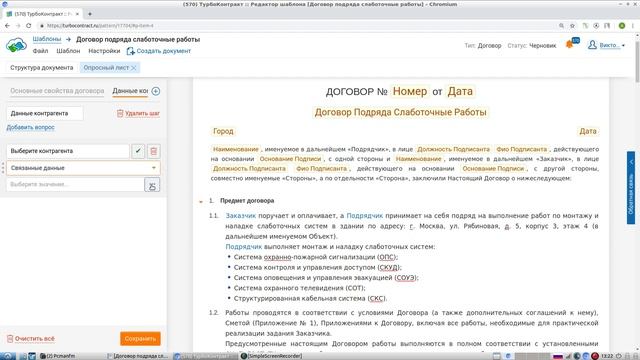Open the orange notifications bell
This screenshot has height=360, width=640.
[569, 44]
